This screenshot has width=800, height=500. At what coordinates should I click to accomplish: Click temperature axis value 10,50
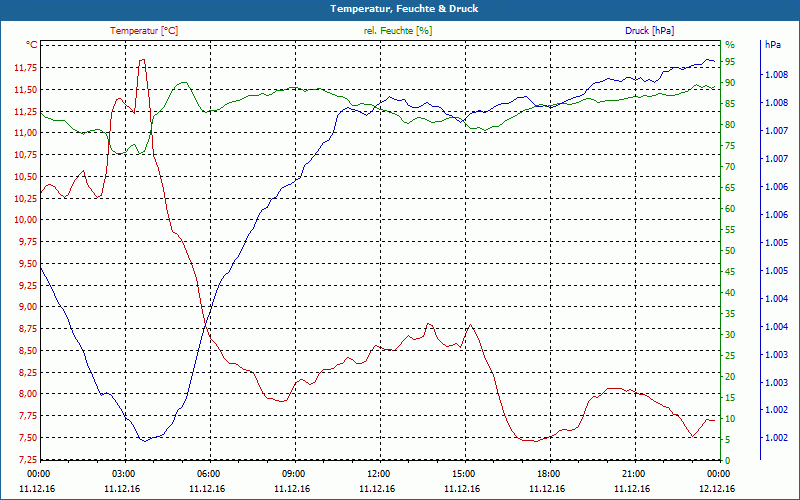pyautogui.click(x=26, y=177)
